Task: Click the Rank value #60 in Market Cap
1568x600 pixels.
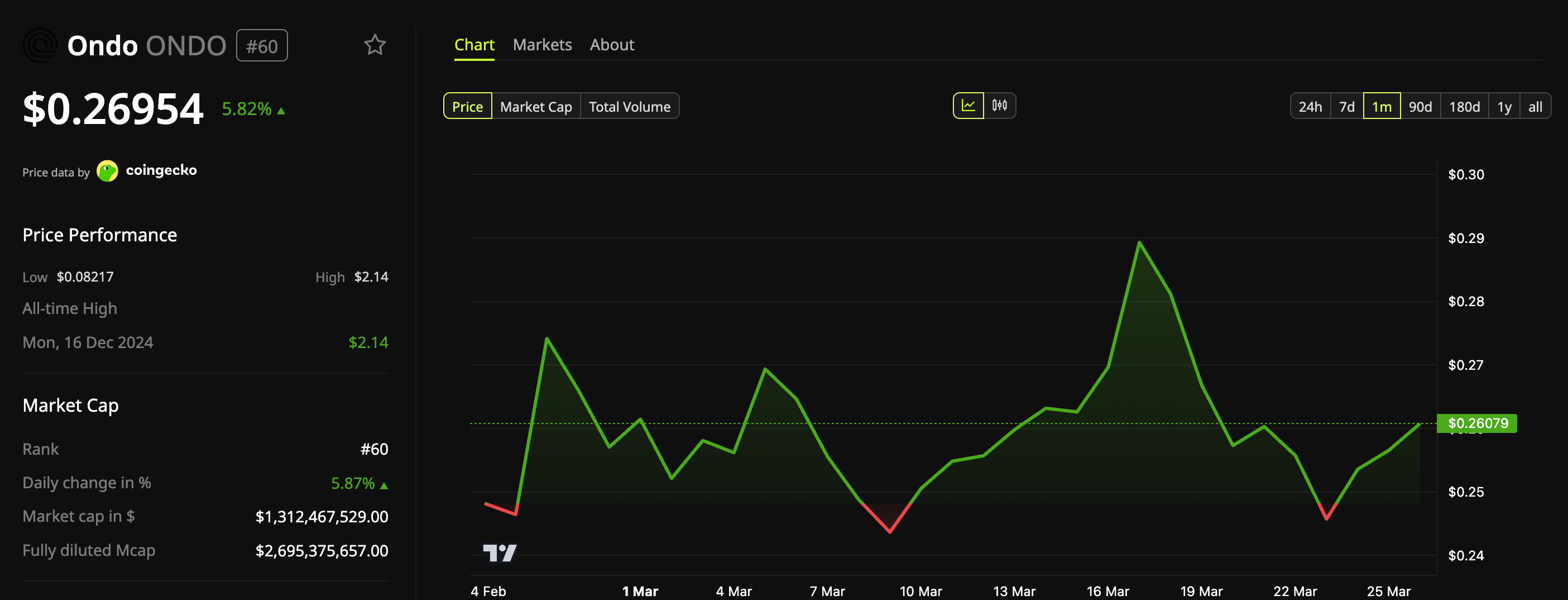Action: click(x=375, y=450)
